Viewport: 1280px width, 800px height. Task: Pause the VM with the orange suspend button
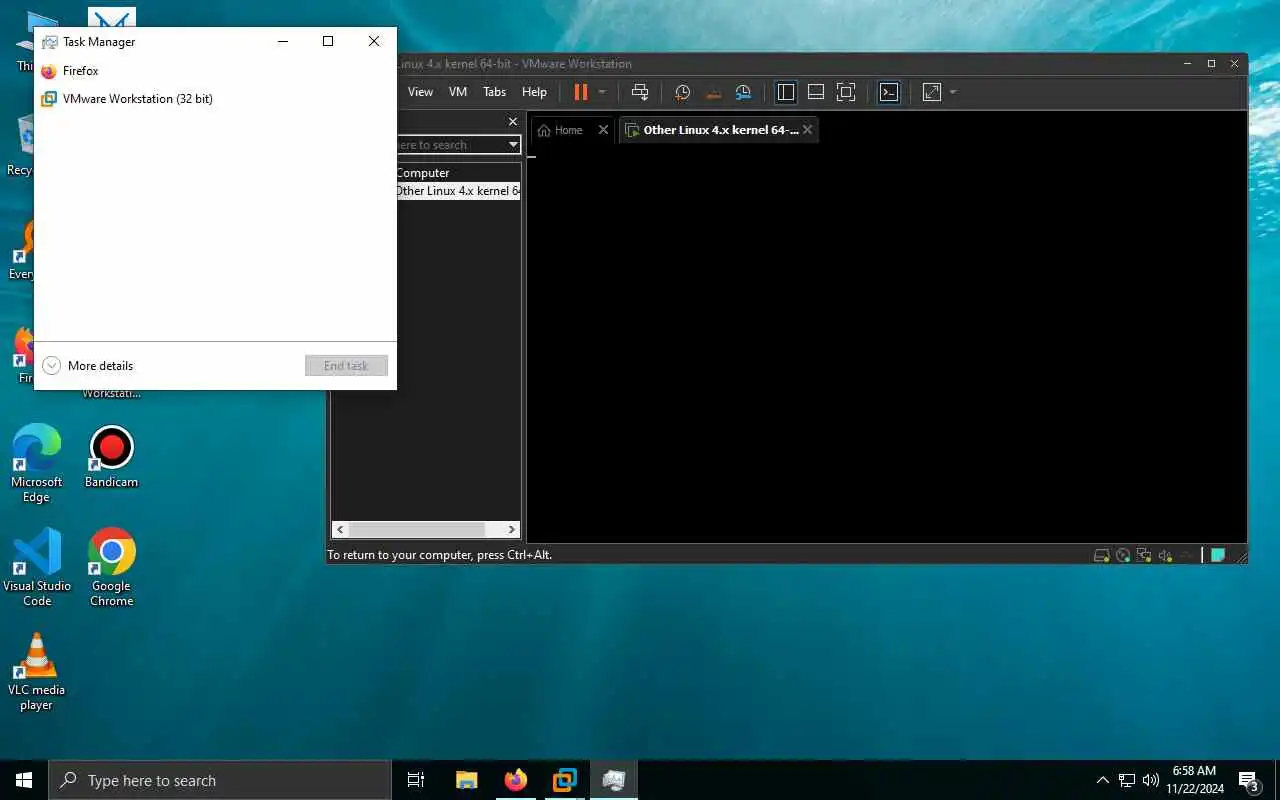580,92
